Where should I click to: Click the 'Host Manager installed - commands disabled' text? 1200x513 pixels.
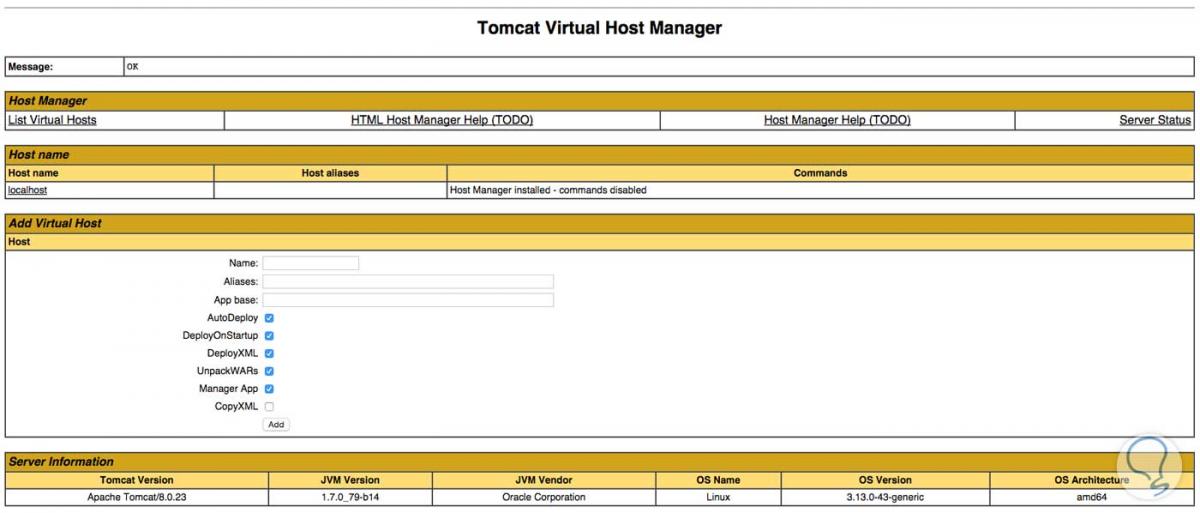tap(548, 190)
